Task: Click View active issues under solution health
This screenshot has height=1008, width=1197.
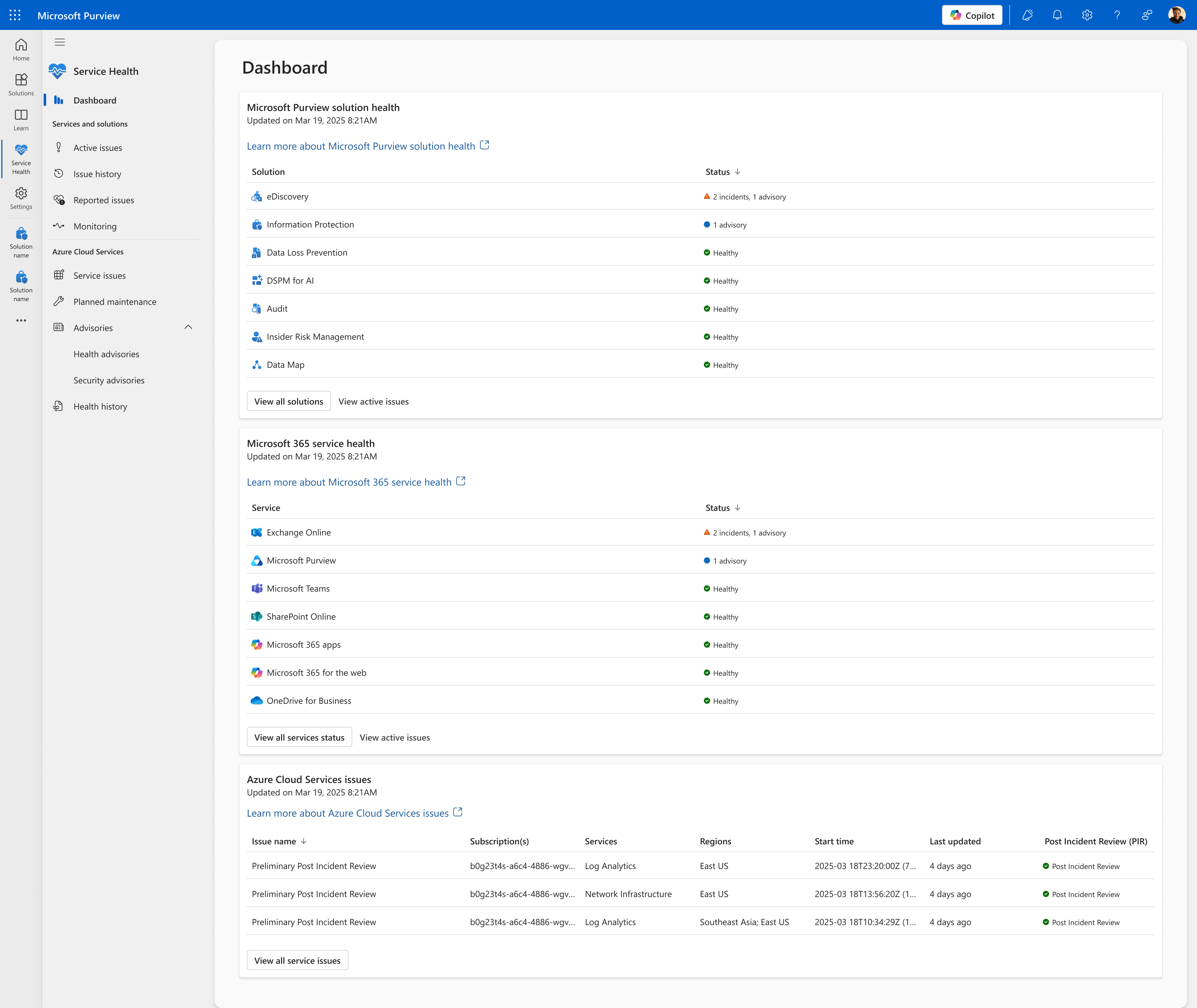Action: coord(374,402)
